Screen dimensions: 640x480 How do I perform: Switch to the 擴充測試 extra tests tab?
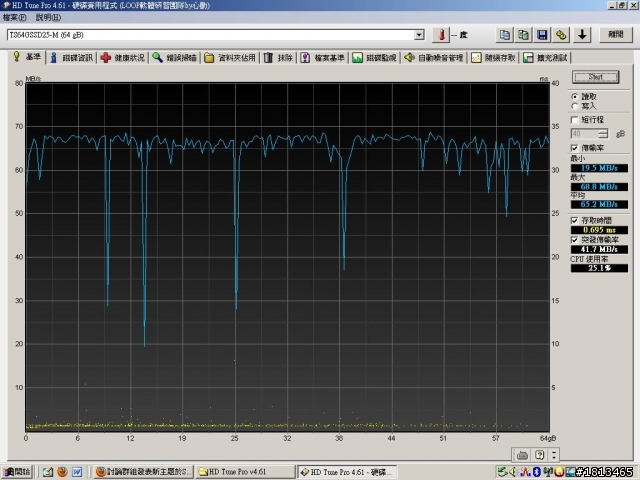pyautogui.click(x=545, y=58)
